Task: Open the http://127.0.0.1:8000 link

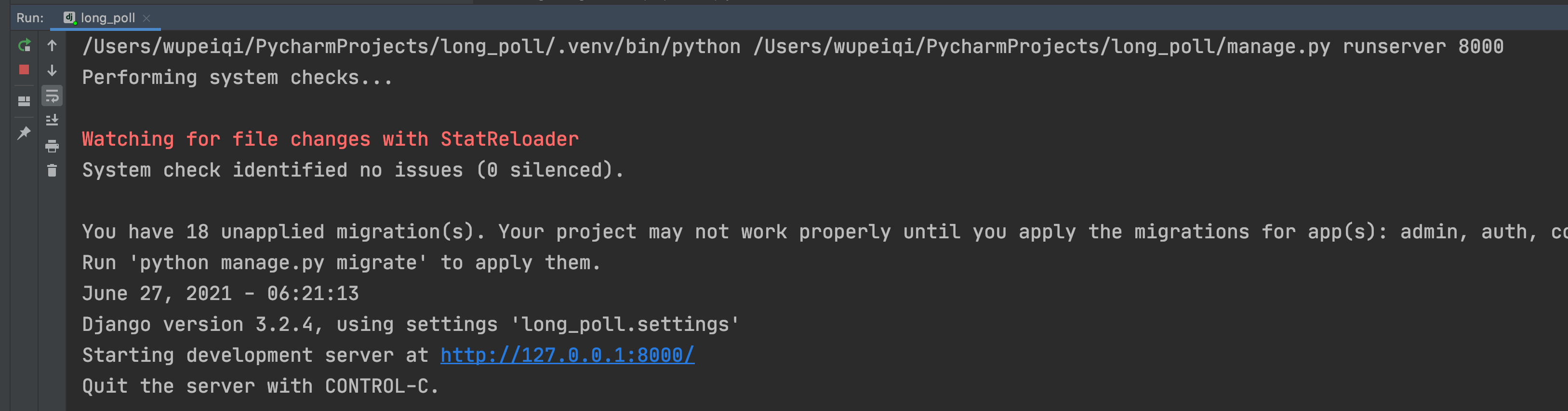Action: click(x=567, y=355)
